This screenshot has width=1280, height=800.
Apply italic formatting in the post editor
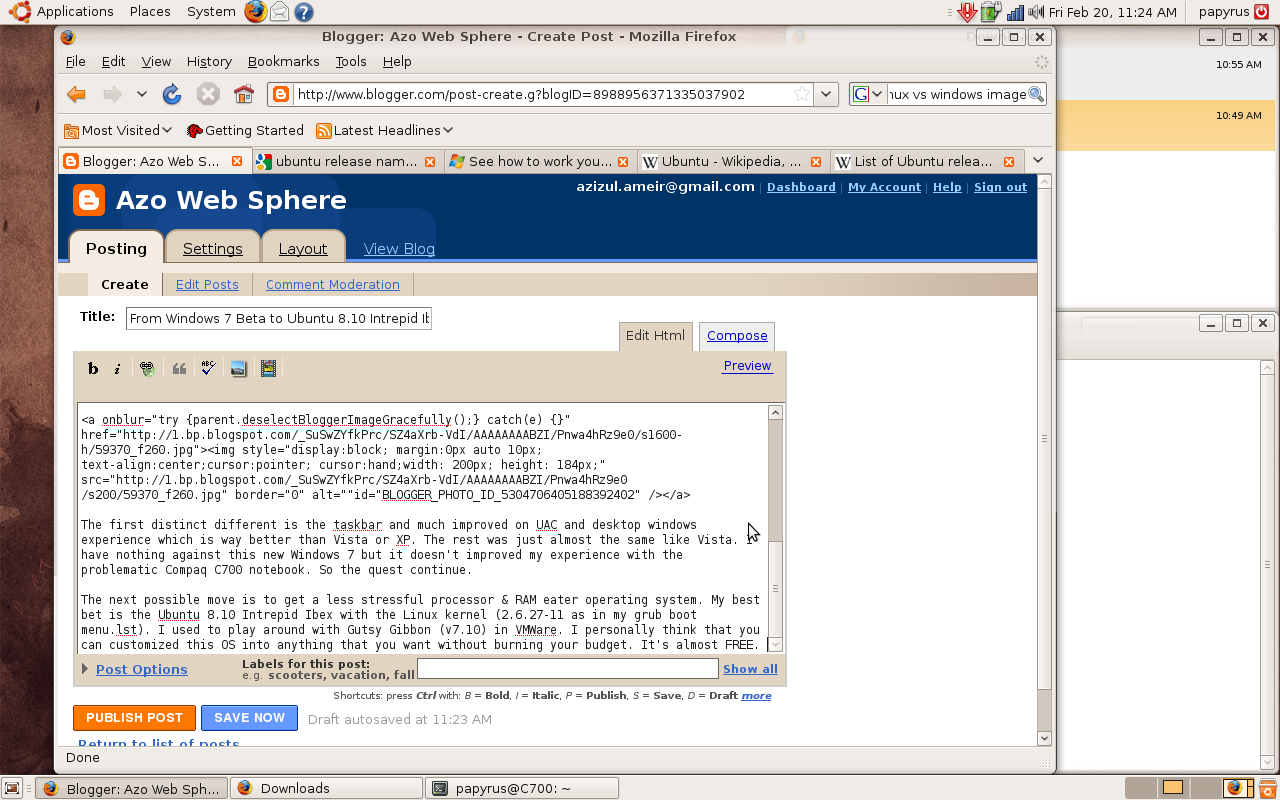pos(117,369)
